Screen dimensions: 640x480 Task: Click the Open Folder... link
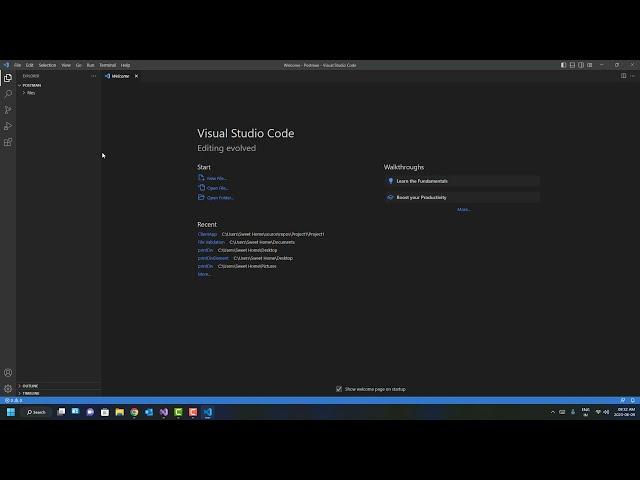pos(220,198)
